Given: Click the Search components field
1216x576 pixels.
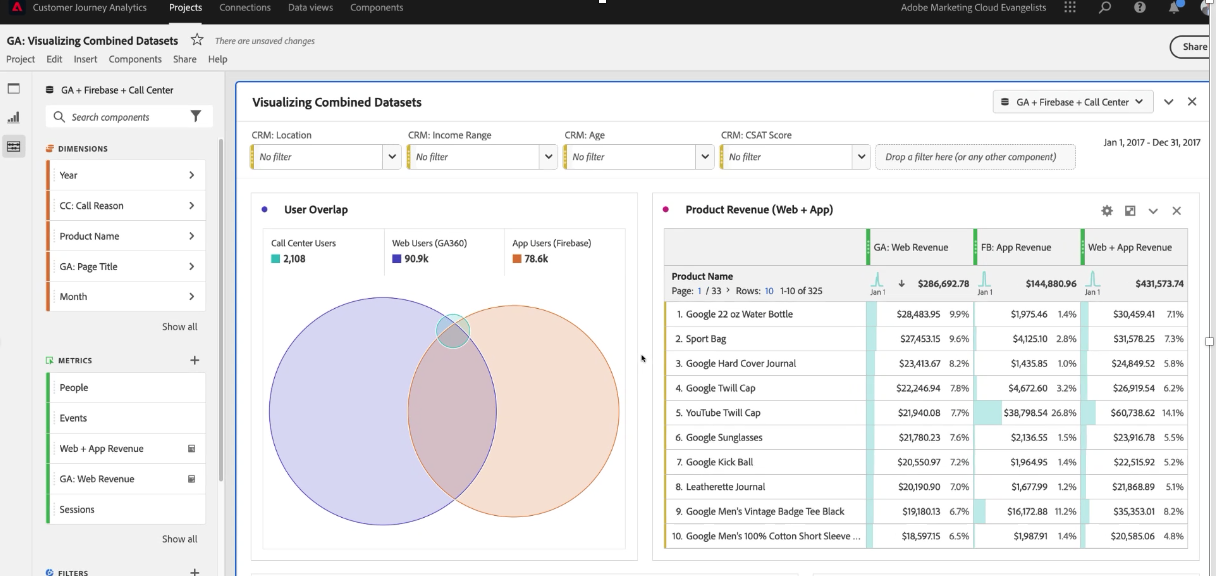Looking at the screenshot, I should (x=115, y=117).
